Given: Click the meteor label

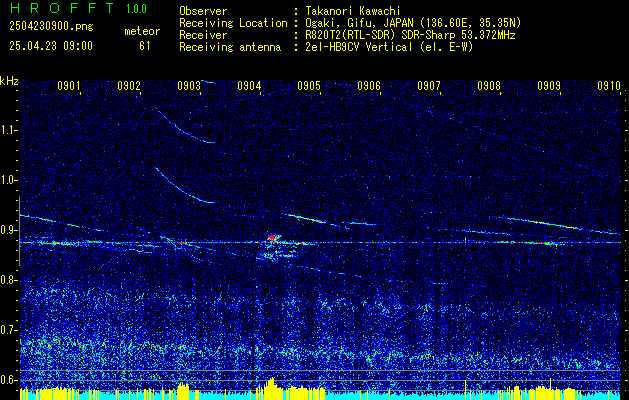Looking at the screenshot, I should (142, 31).
